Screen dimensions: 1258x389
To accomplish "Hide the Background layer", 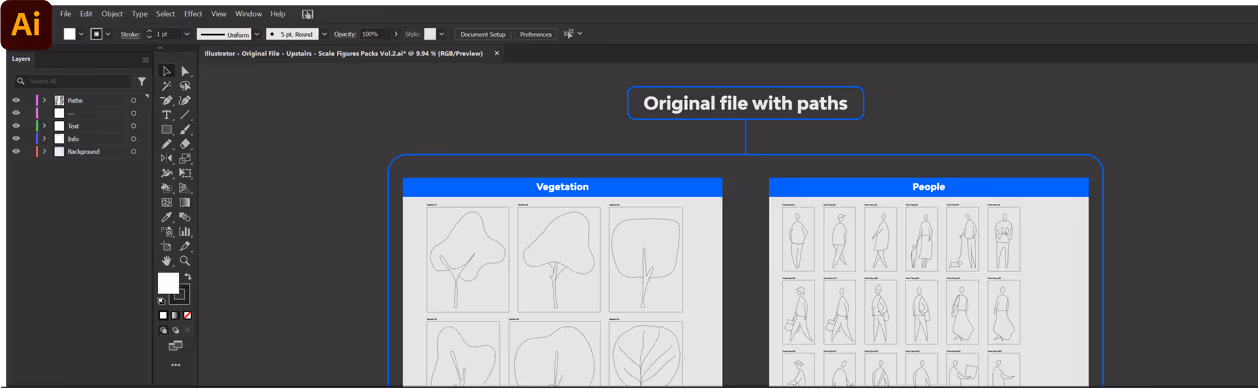I will 16,152.
